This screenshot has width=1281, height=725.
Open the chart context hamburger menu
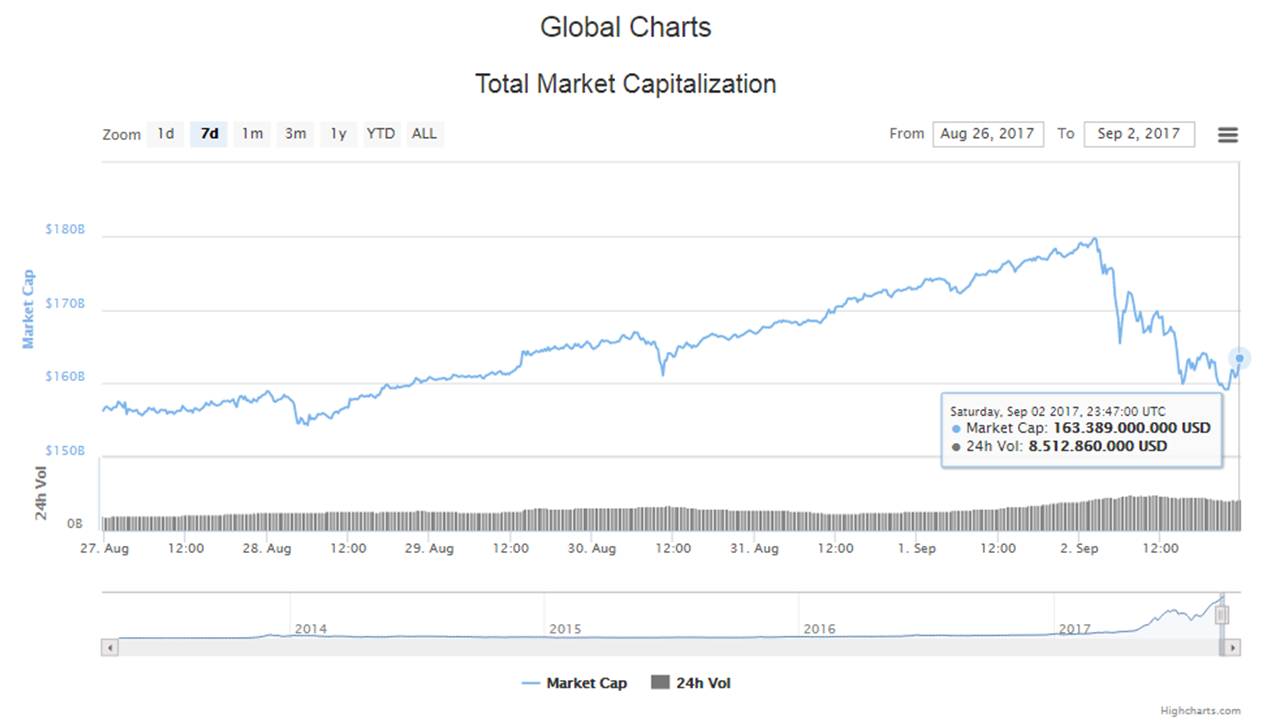click(x=1227, y=135)
